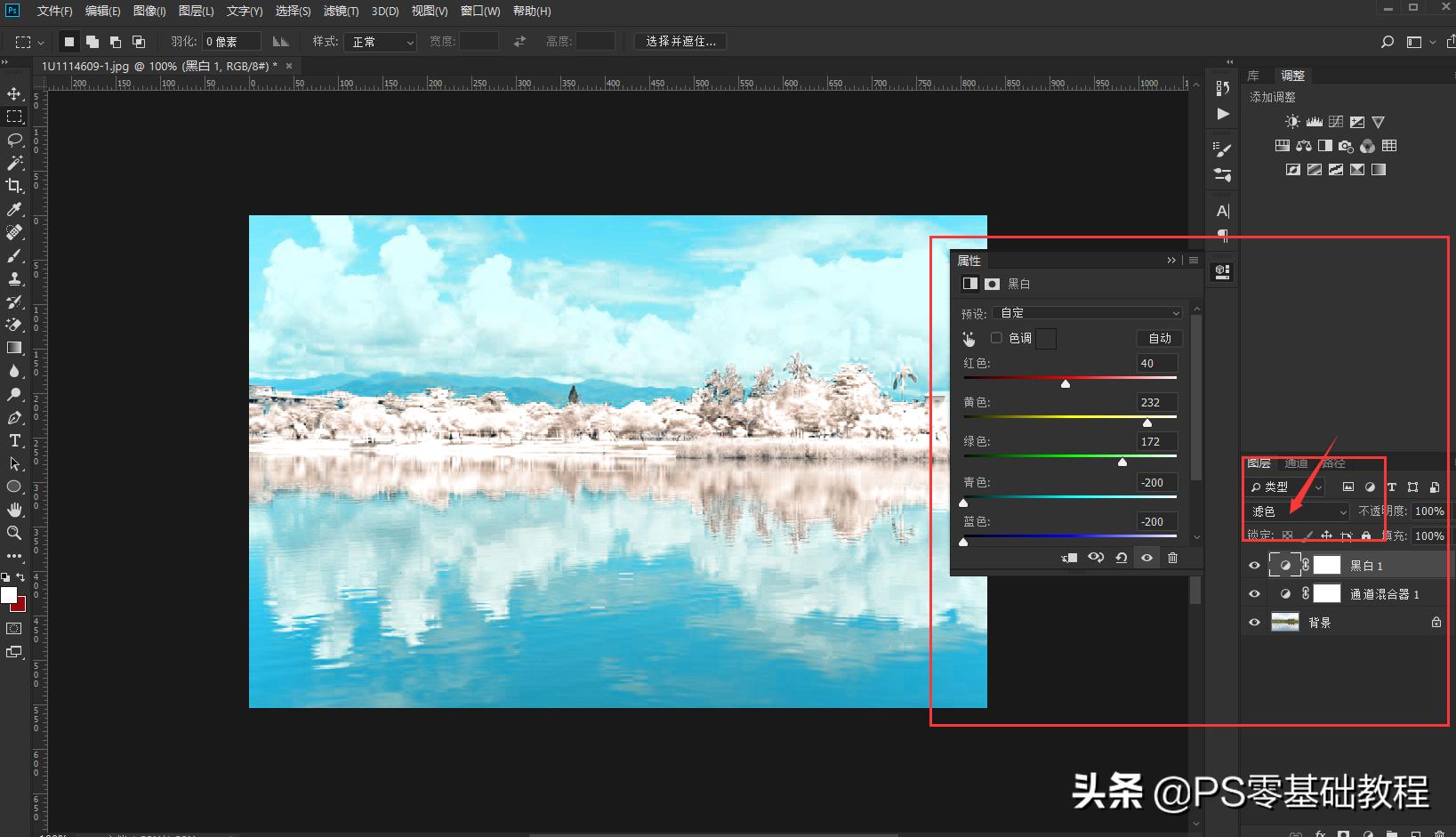Select the Hand tool

click(14, 510)
